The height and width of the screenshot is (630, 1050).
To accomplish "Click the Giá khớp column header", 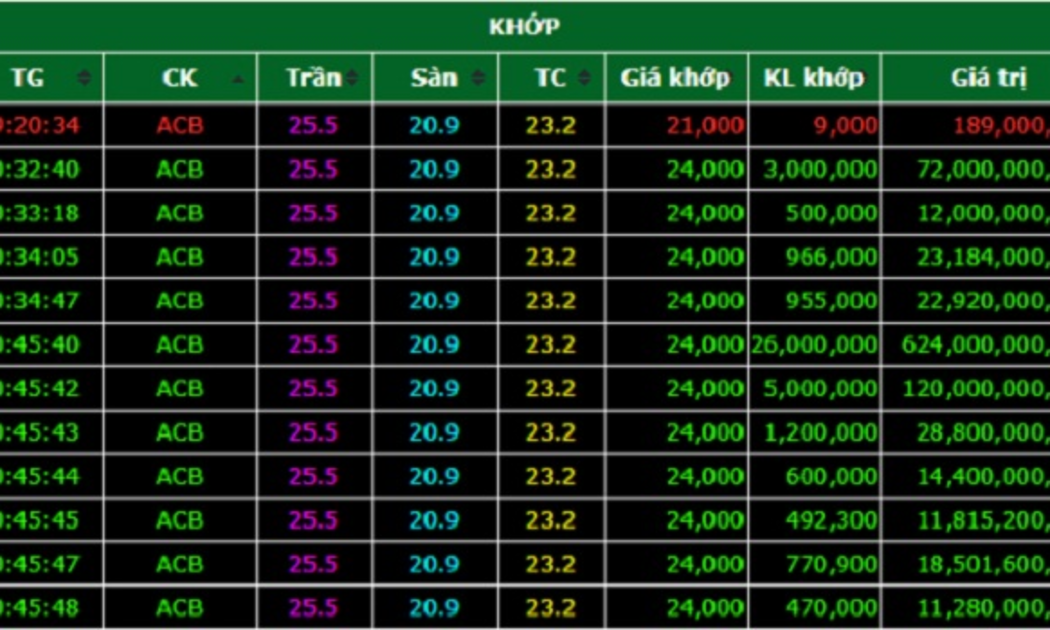I will tap(675, 78).
